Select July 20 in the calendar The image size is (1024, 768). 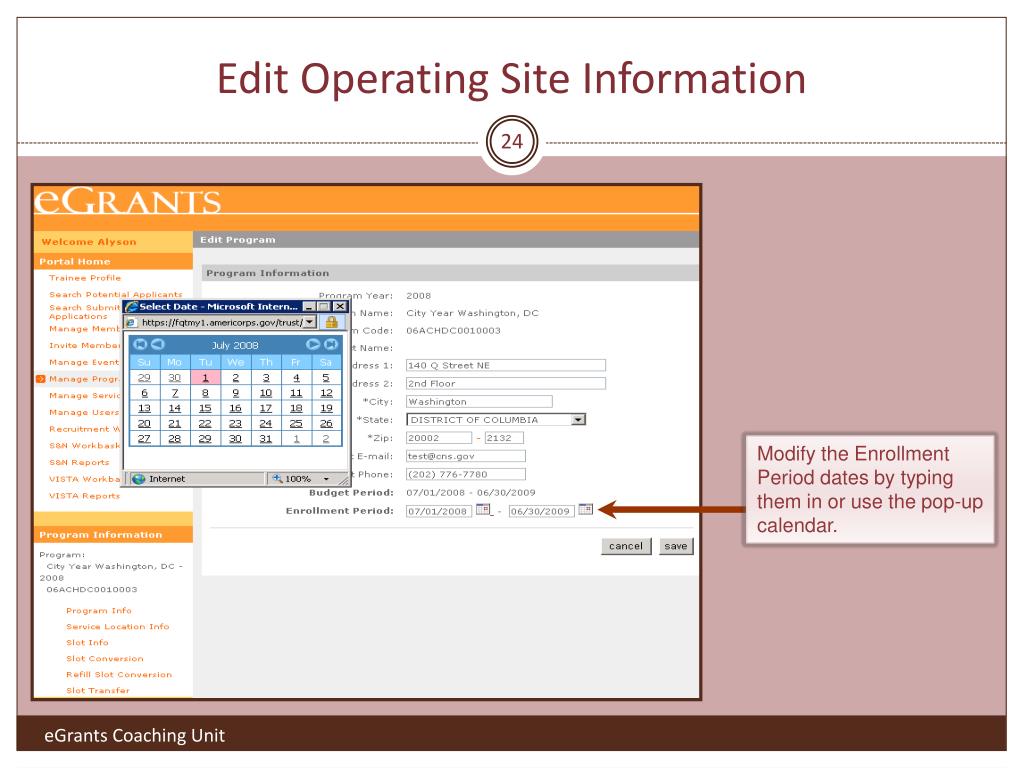point(144,423)
